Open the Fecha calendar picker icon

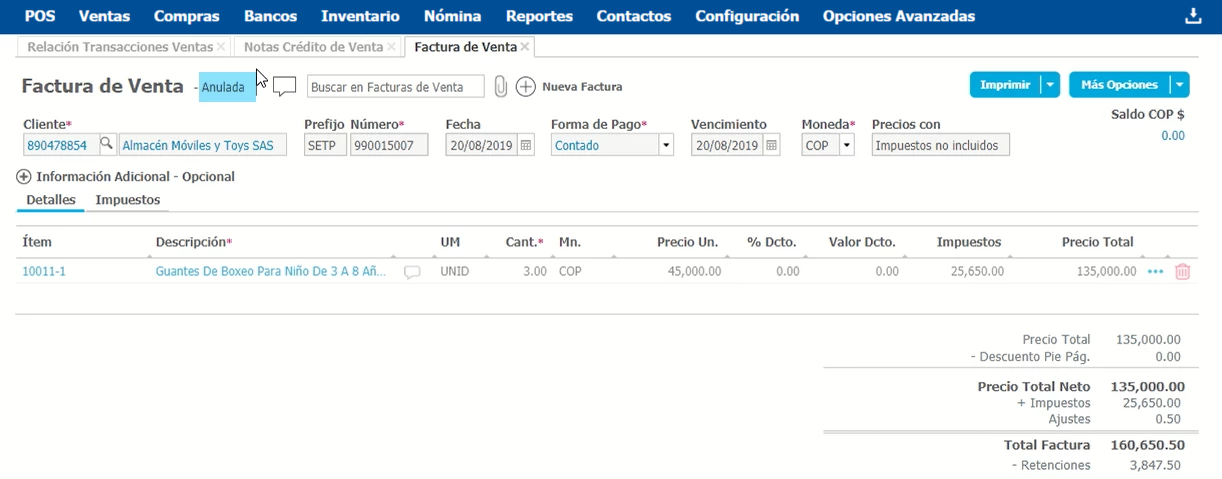coord(527,145)
